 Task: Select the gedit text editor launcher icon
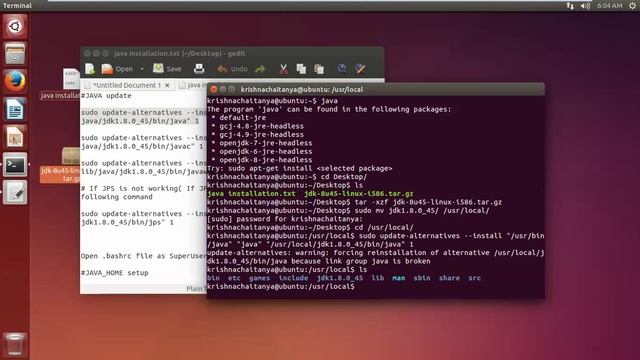15,192
